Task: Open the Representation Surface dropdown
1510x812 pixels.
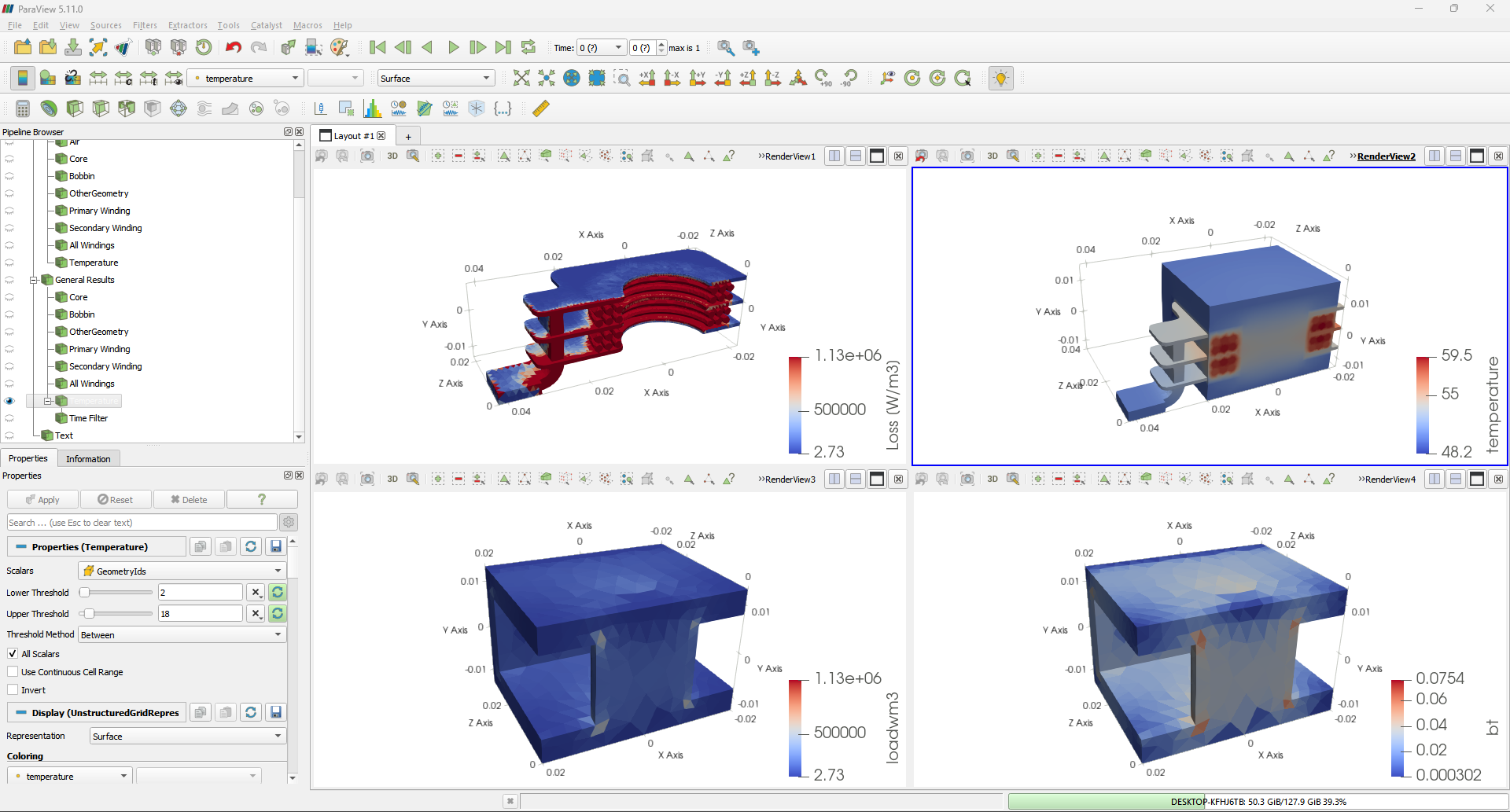Action: point(186,736)
